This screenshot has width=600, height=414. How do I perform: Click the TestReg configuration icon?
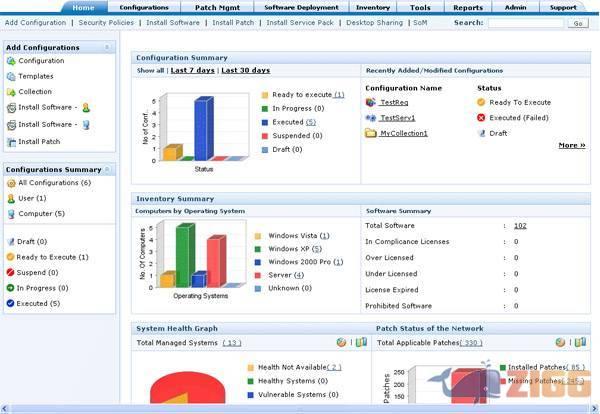pyautogui.click(x=370, y=102)
